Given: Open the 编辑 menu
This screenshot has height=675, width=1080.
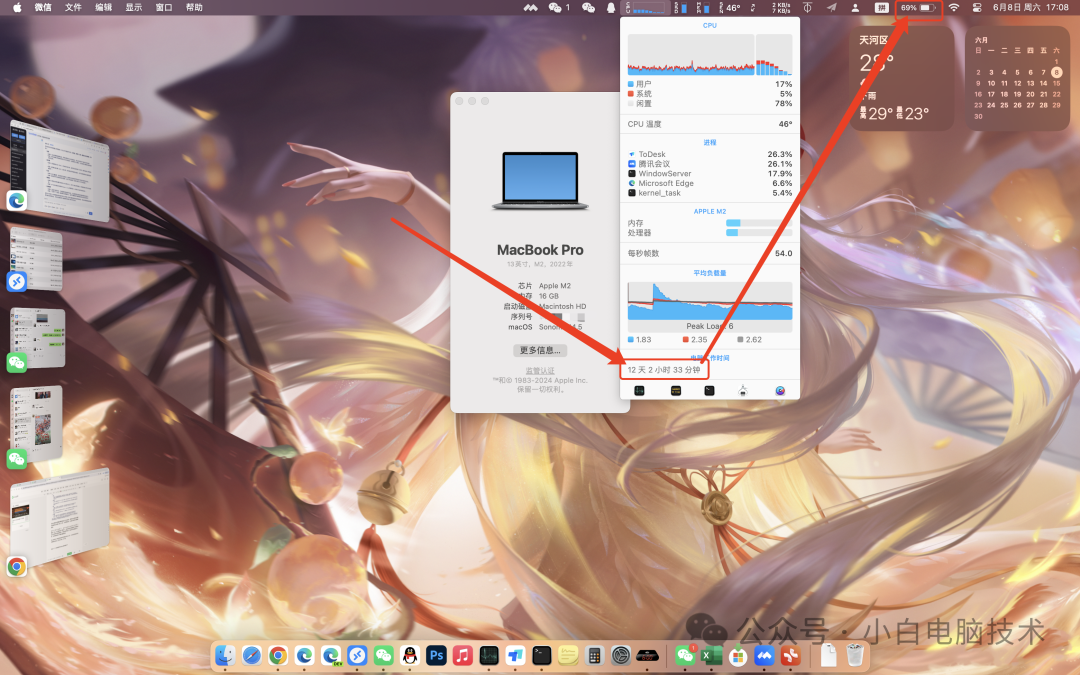Looking at the screenshot, I should [103, 8].
